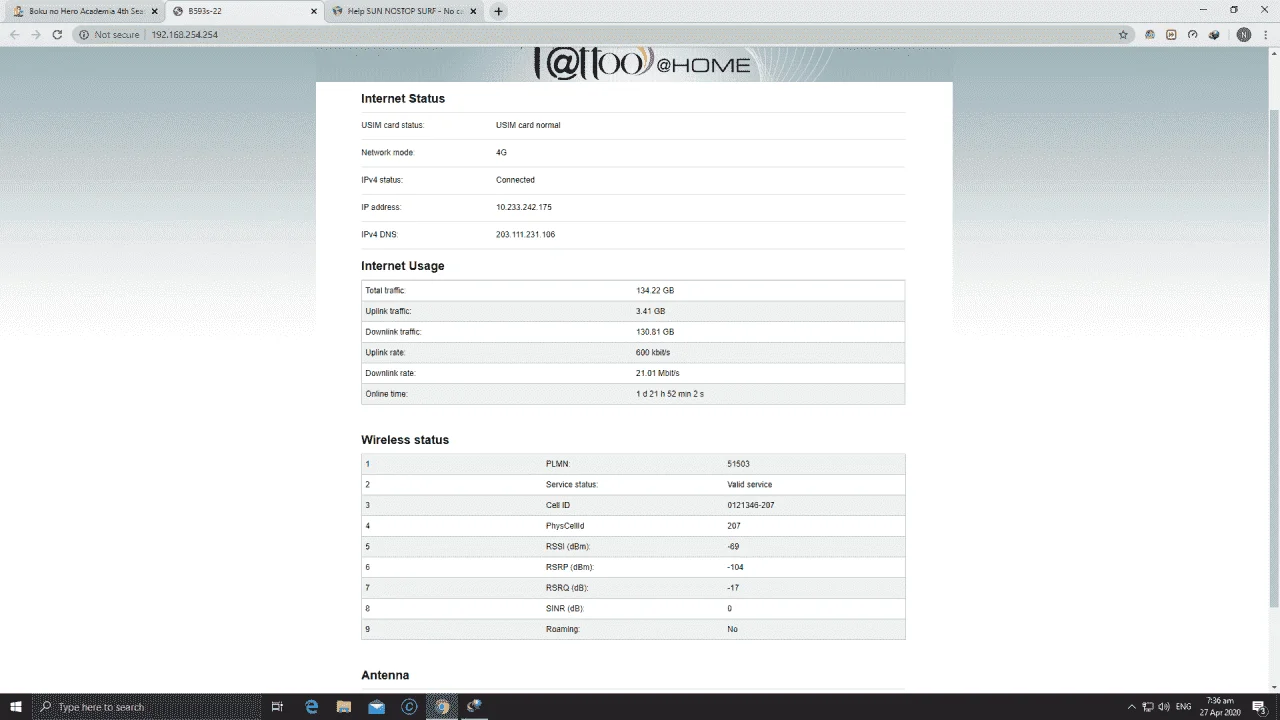Click the USIM card normal status

528,125
